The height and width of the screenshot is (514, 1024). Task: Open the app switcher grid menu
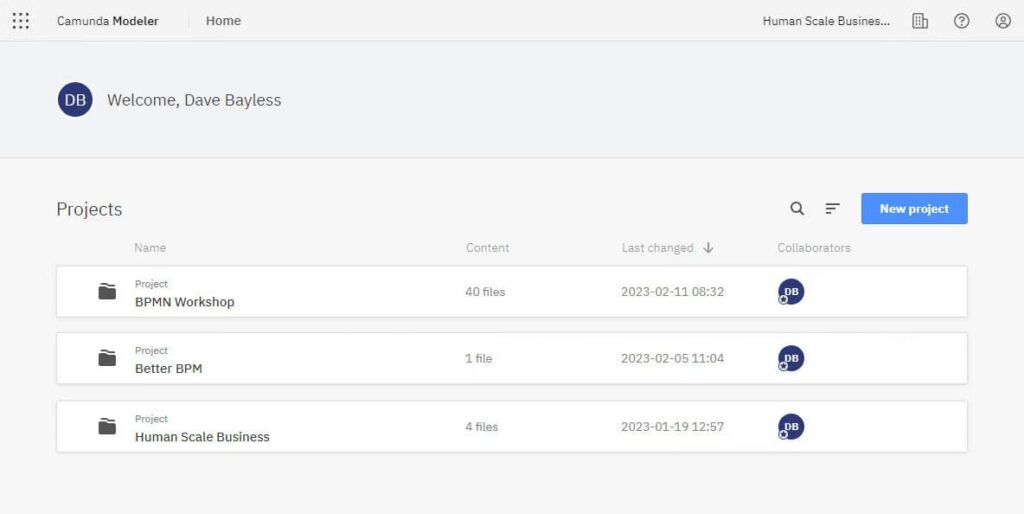[20, 20]
